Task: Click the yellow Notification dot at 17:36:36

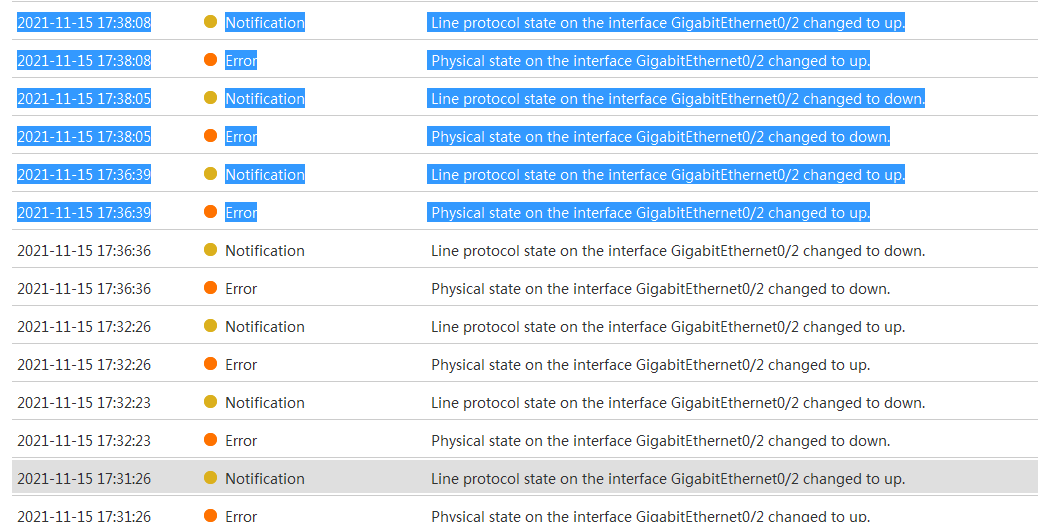Action: [x=210, y=250]
